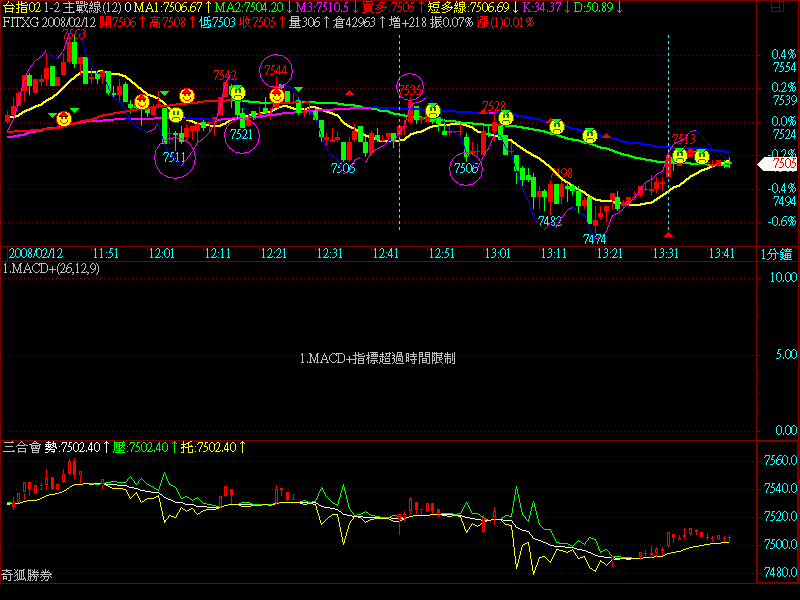Open the 1分鐘 period selector
This screenshot has height=600, width=800.
[777, 254]
